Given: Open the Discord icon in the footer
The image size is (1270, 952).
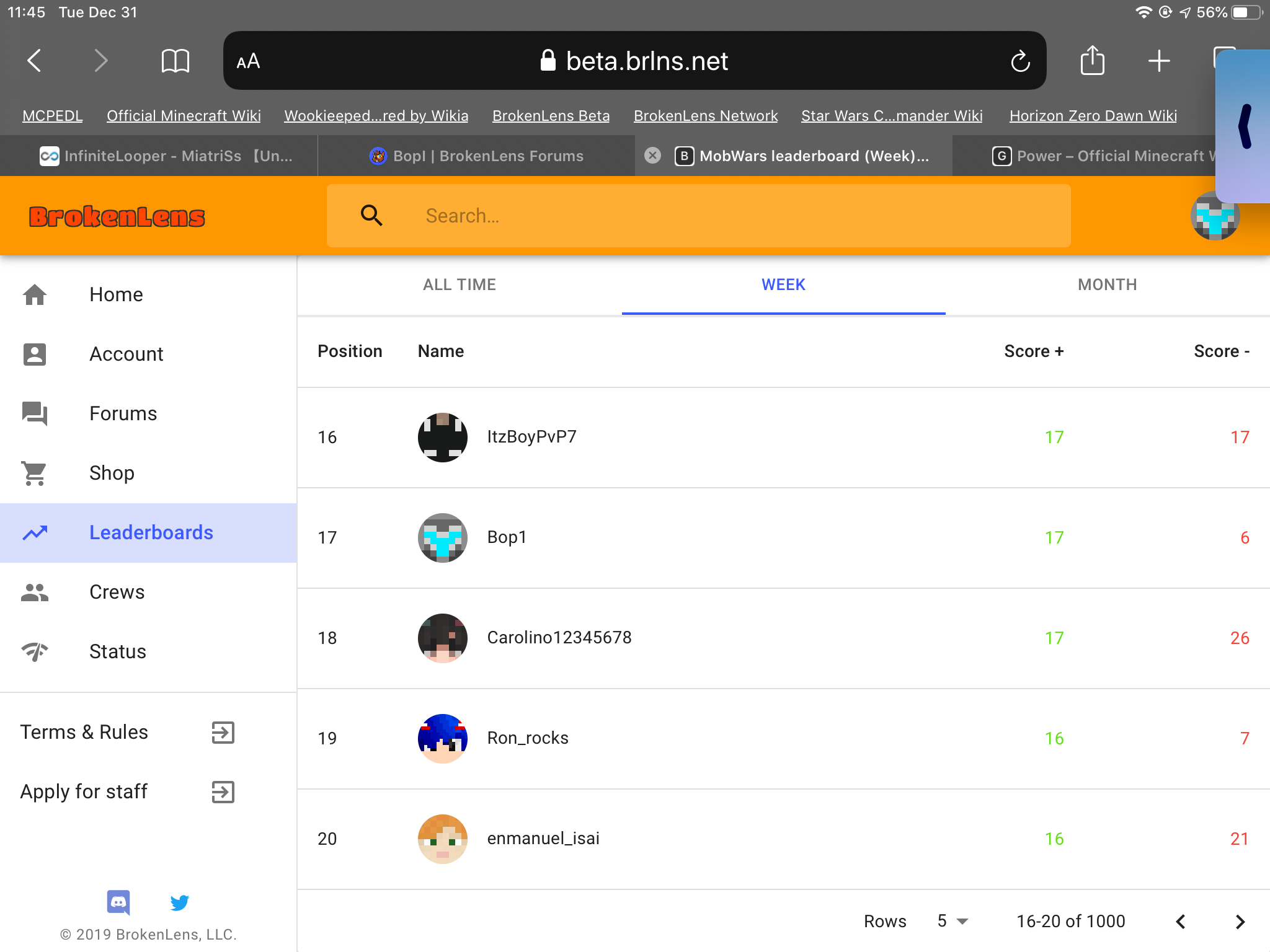Looking at the screenshot, I should (118, 902).
